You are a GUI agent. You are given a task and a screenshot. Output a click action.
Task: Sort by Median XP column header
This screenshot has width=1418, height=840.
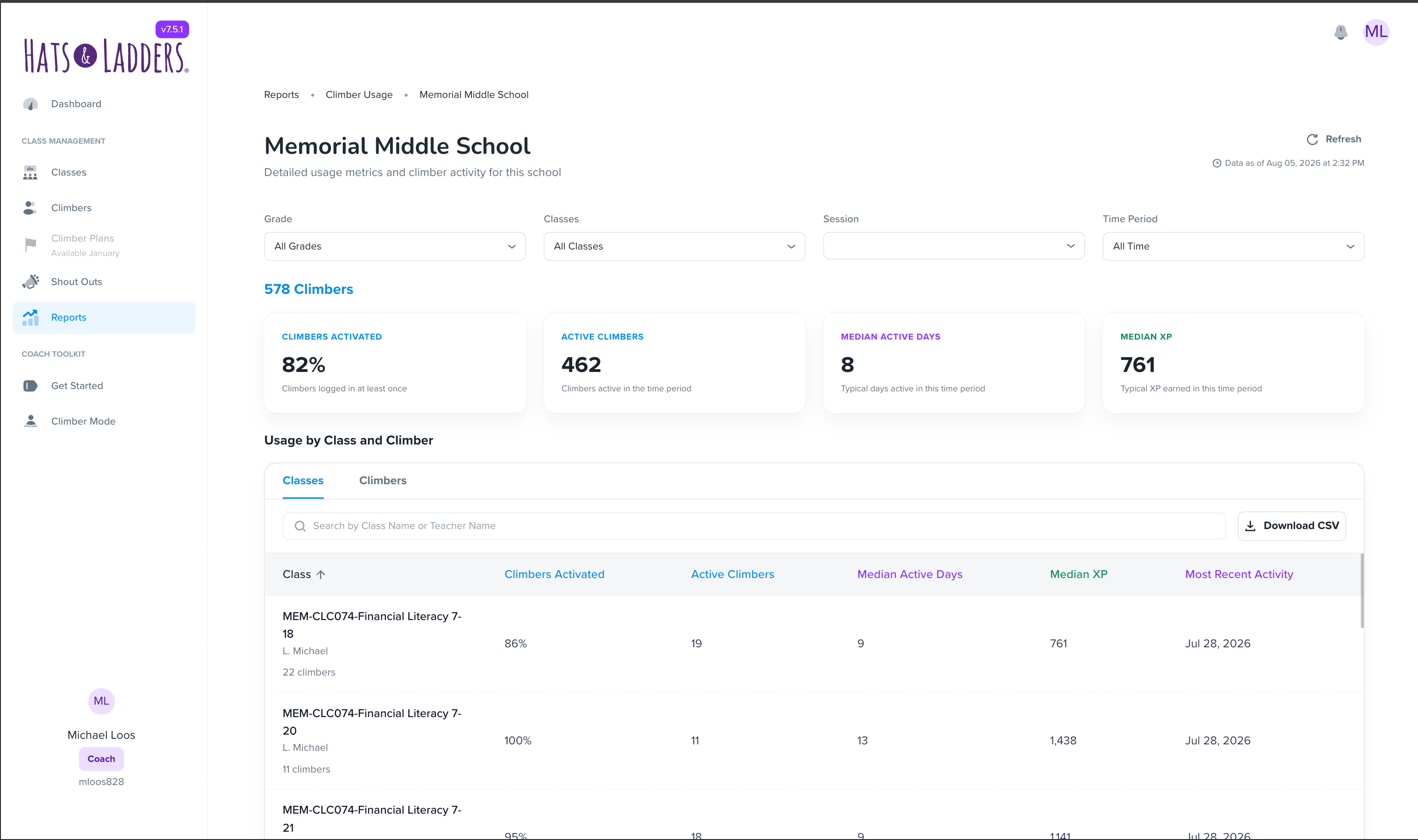coord(1078,574)
